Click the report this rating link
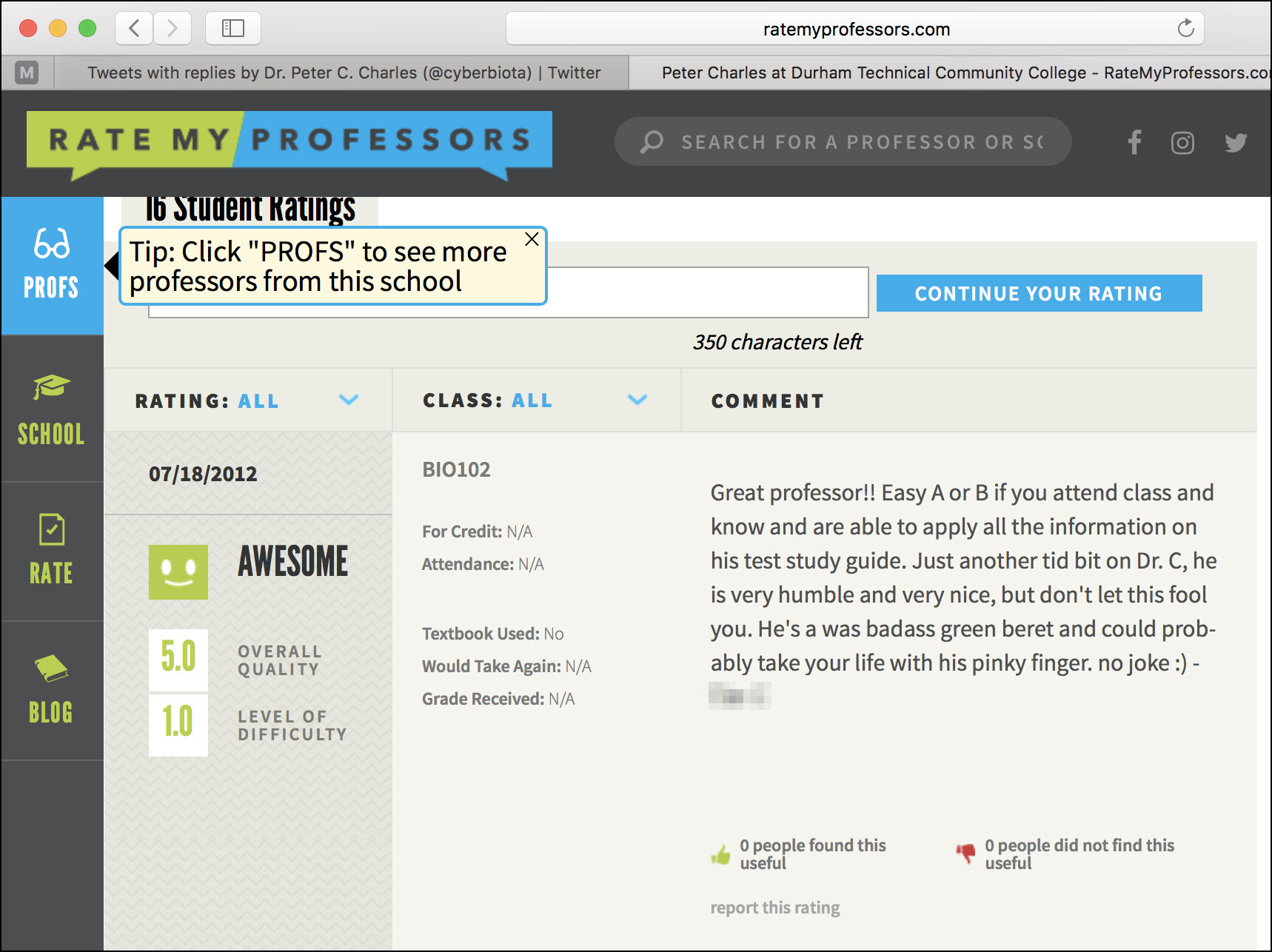Viewport: 1272px width, 952px height. (x=774, y=908)
